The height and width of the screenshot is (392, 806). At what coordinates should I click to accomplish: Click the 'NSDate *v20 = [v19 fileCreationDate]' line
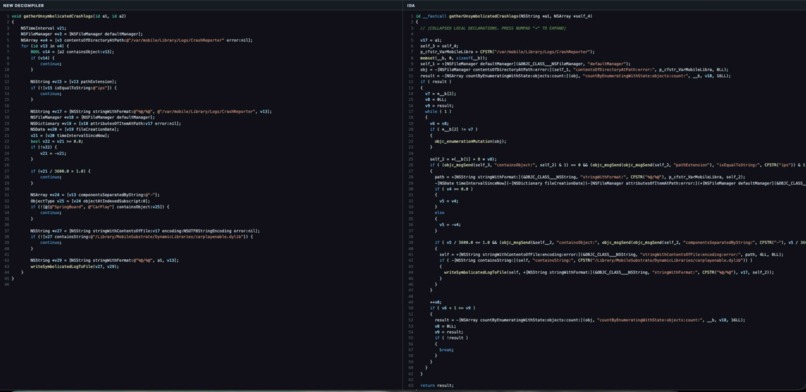click(x=75, y=129)
